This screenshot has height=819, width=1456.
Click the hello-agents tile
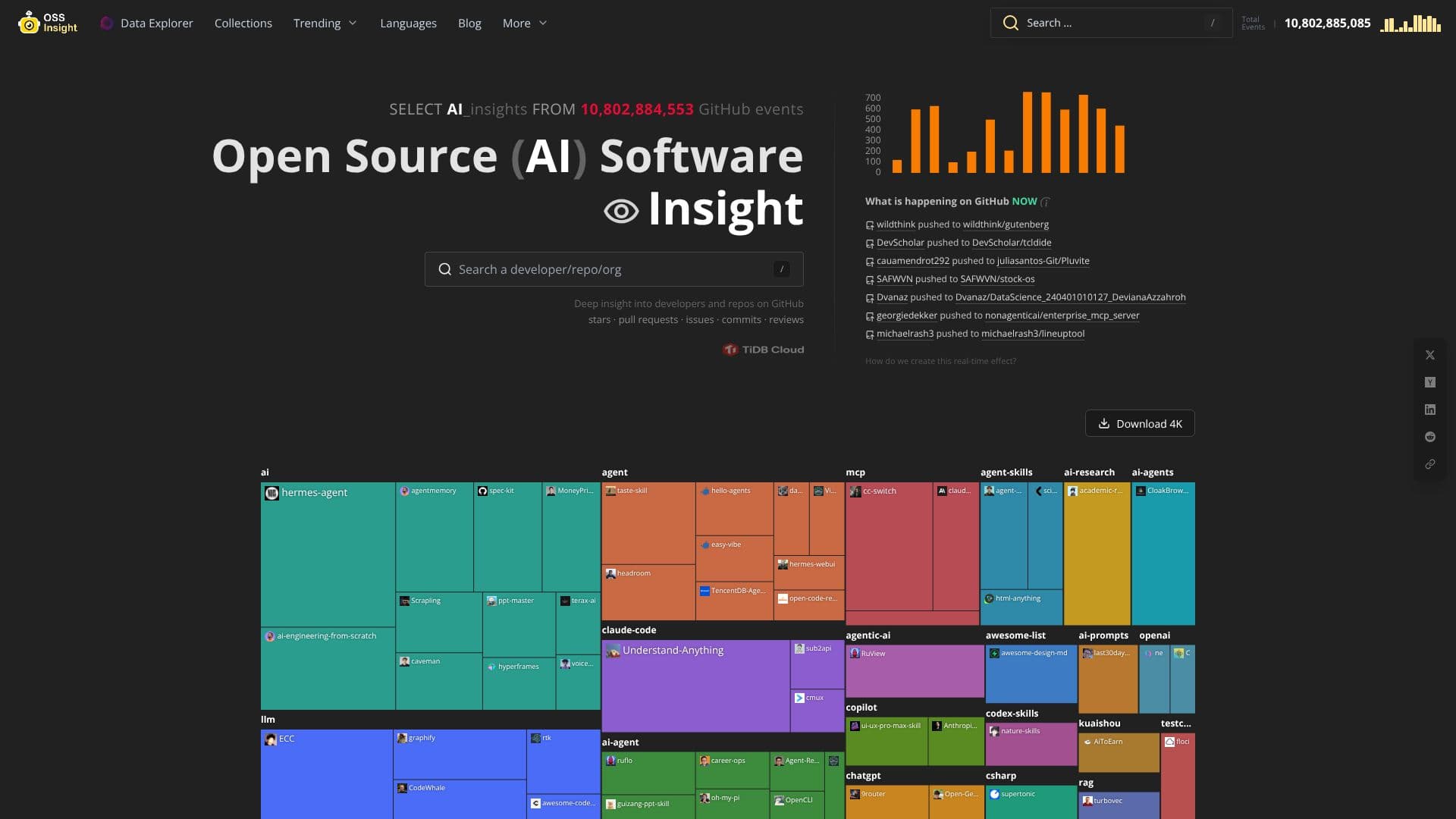point(734,509)
